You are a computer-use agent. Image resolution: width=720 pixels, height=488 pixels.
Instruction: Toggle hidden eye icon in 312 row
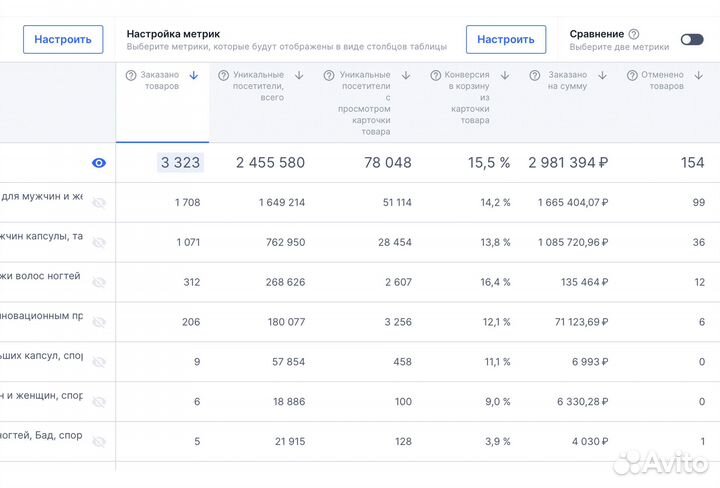pos(99,282)
